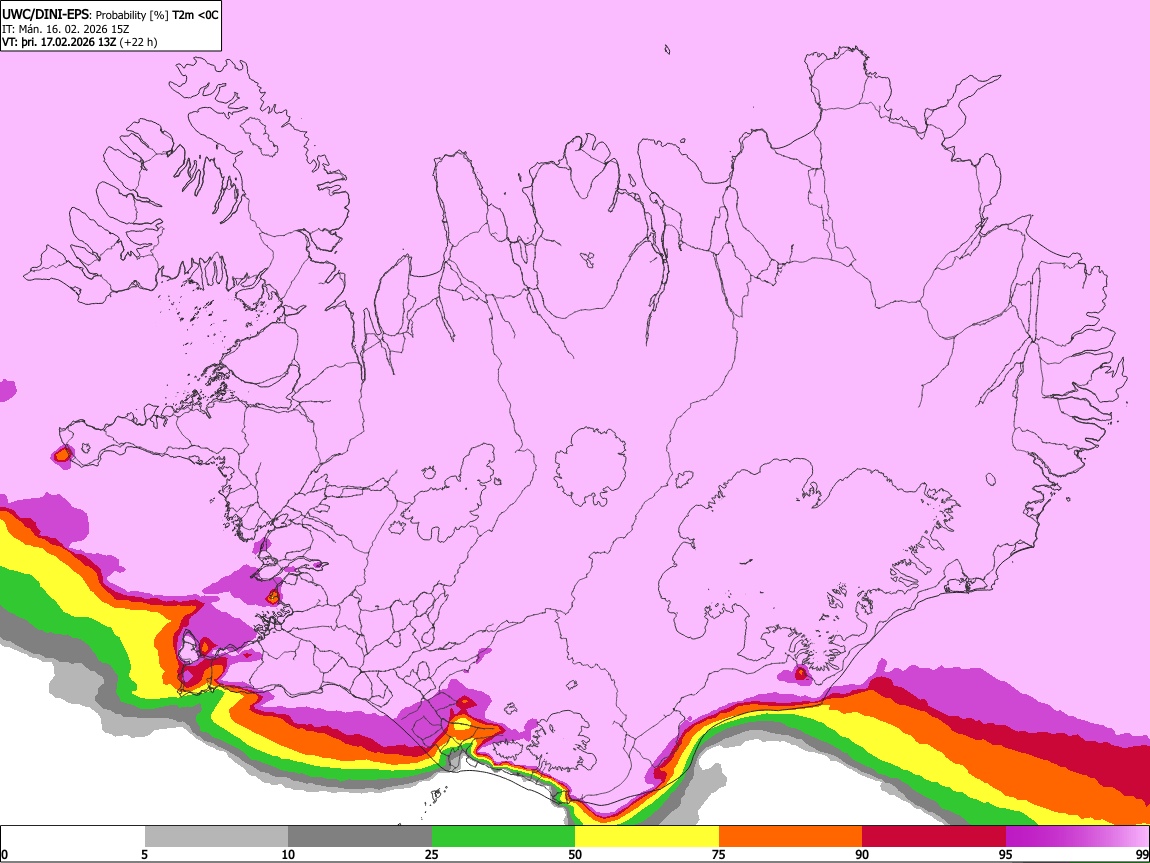Click the 'T2m <0C' parameter label

coord(195,15)
